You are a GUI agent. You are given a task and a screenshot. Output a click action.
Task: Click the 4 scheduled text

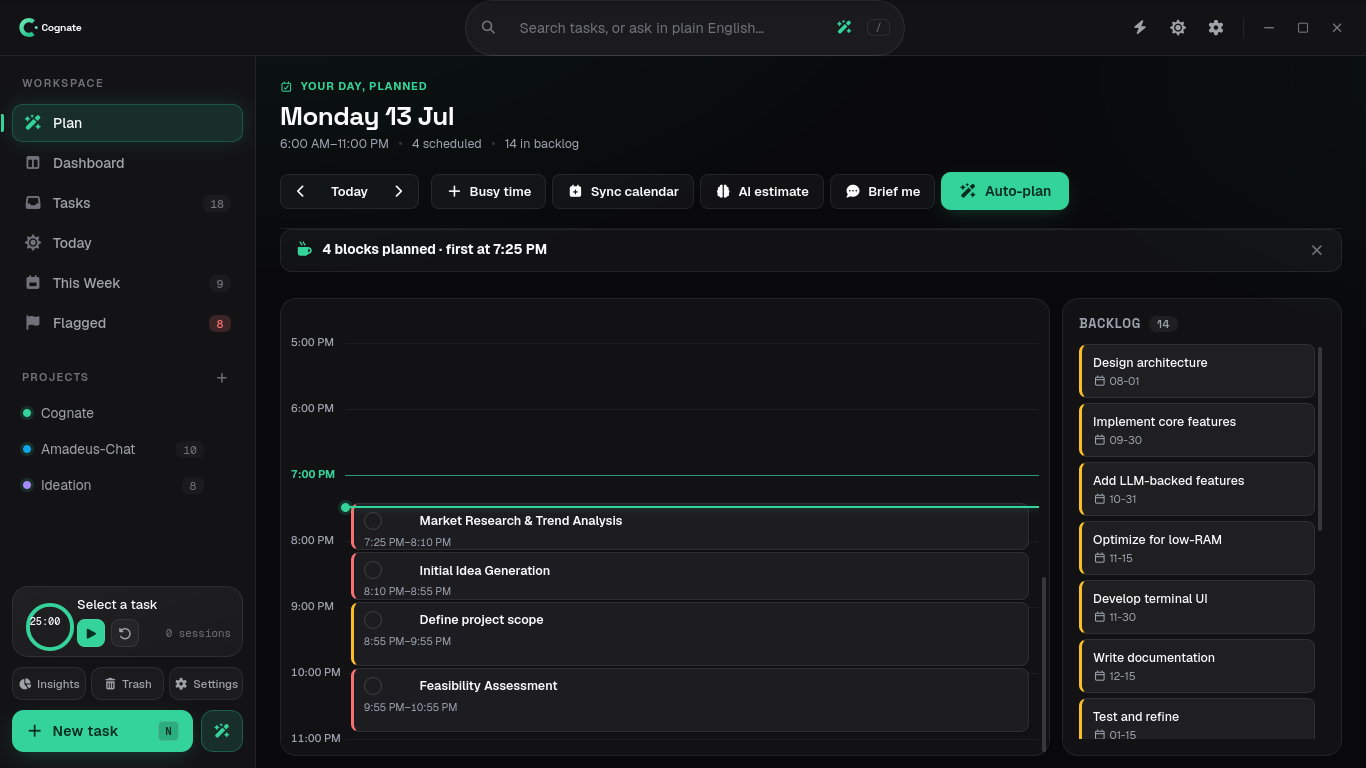[446, 144]
